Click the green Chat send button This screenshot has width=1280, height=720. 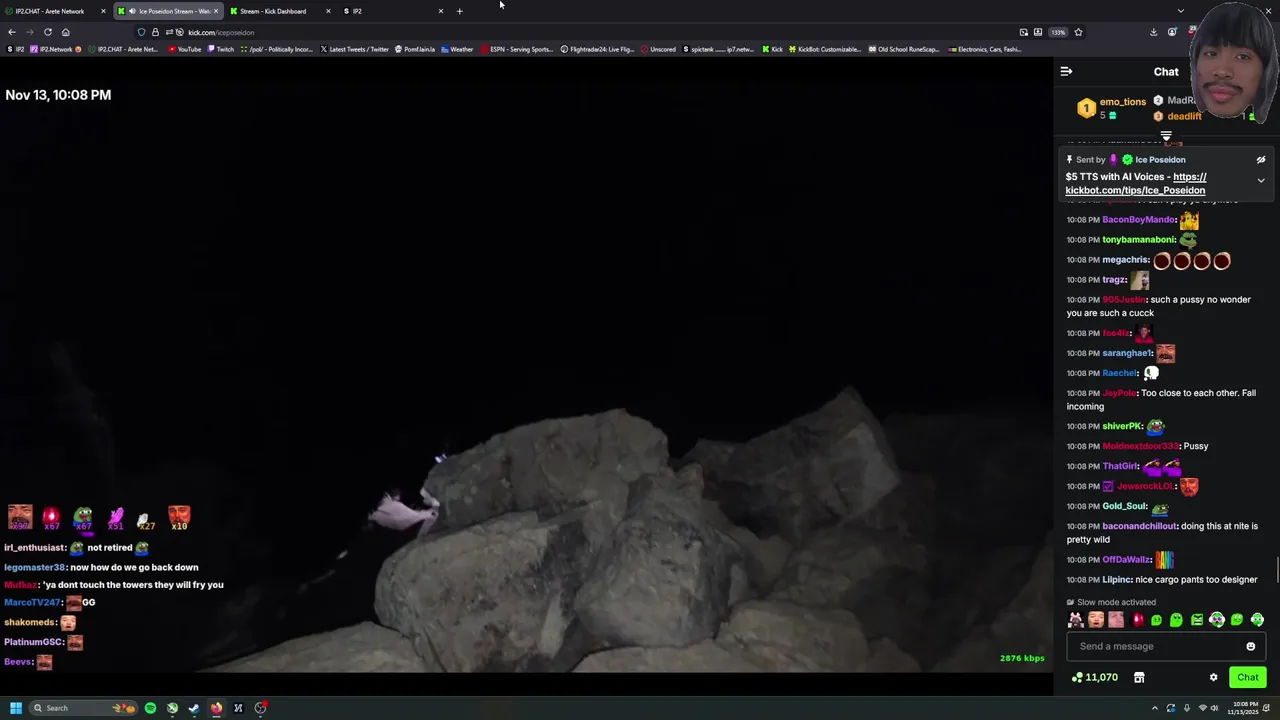[1248, 677]
